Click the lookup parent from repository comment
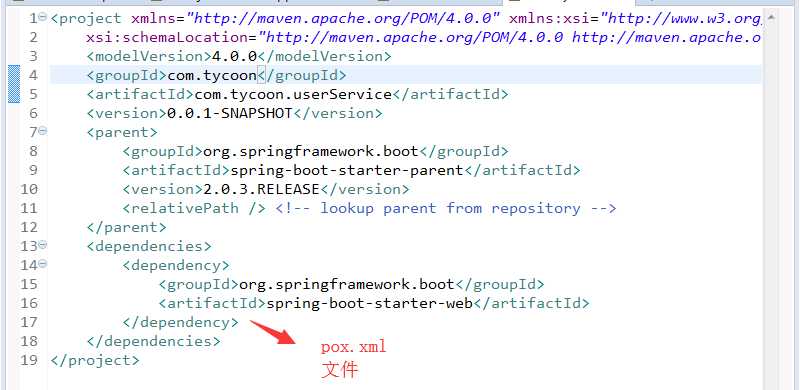800x390 pixels. tap(446, 208)
